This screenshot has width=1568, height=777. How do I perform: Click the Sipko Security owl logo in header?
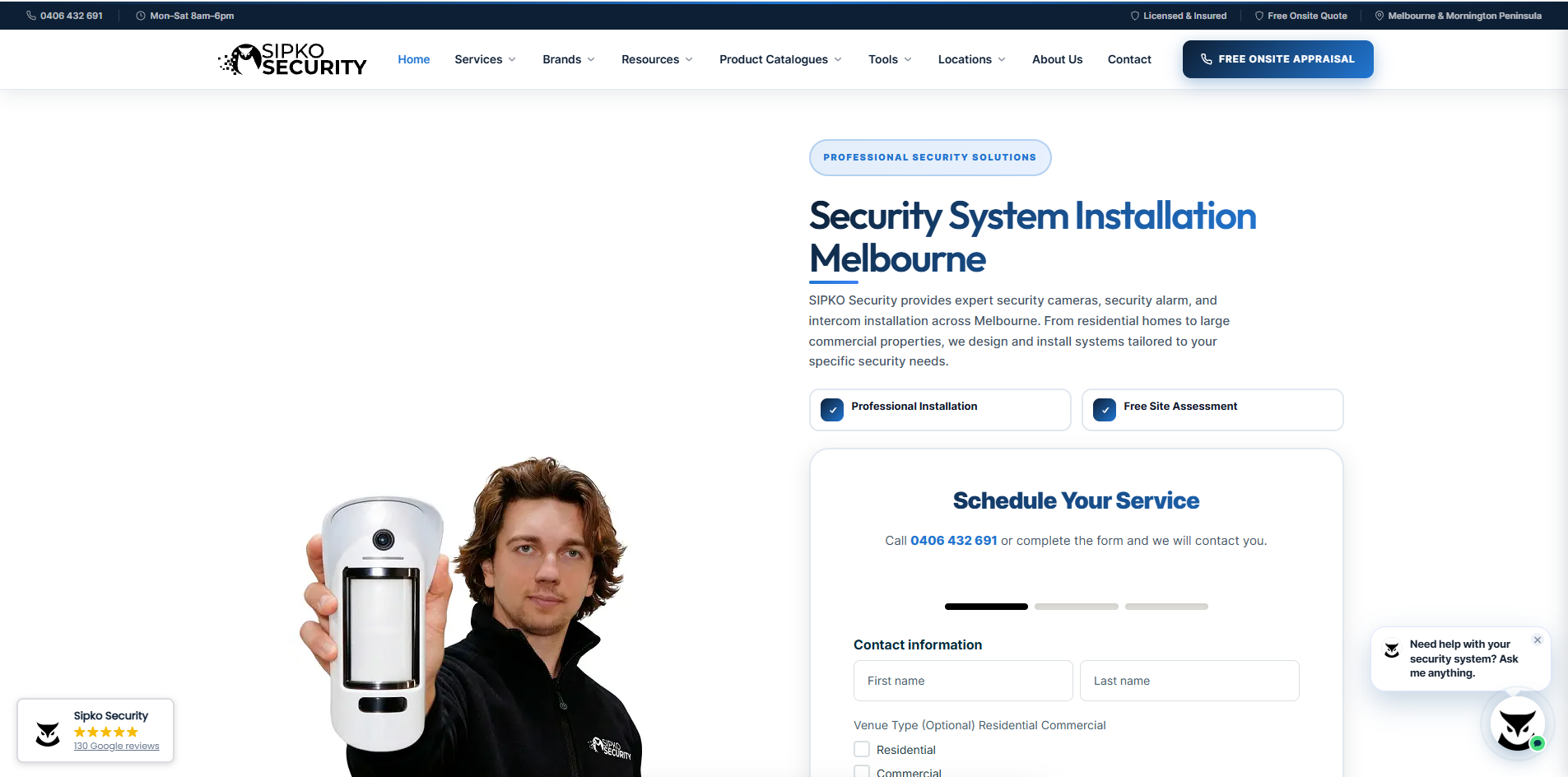point(292,59)
